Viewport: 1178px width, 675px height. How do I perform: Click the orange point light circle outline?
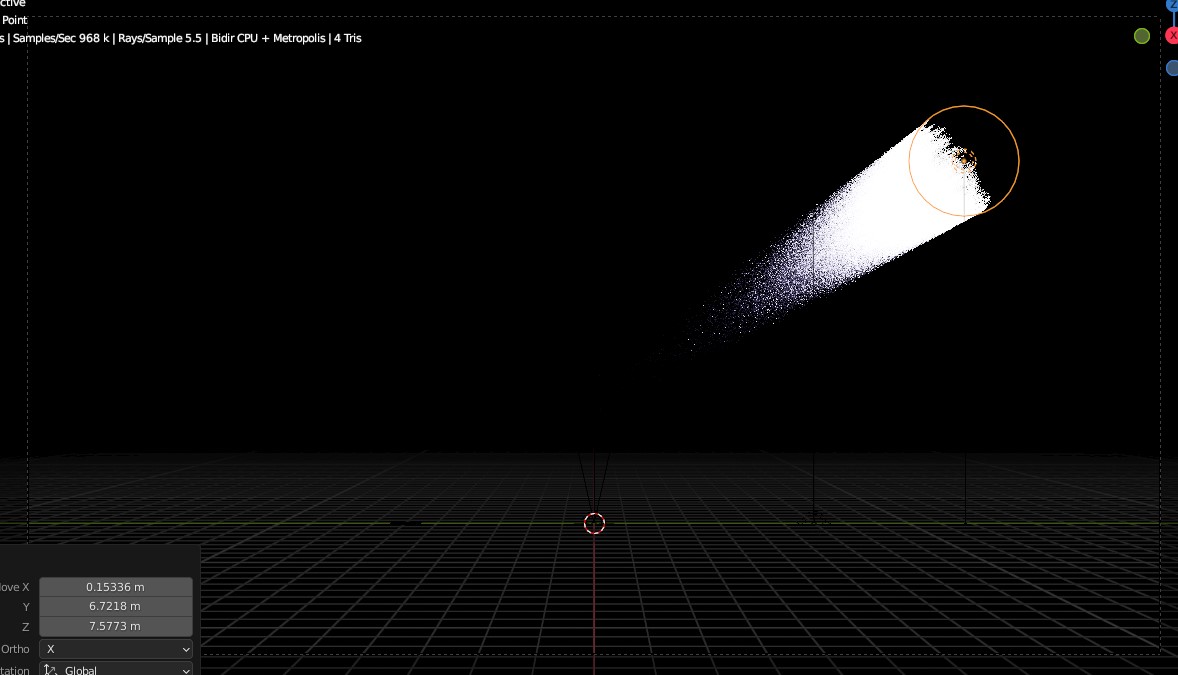coord(1018,160)
